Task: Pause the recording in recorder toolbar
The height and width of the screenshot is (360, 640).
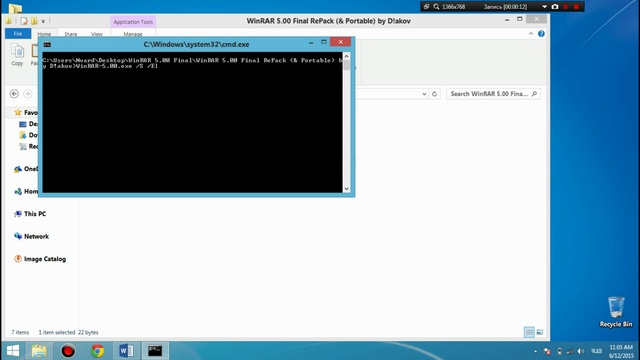Action: pyautogui.click(x=566, y=7)
